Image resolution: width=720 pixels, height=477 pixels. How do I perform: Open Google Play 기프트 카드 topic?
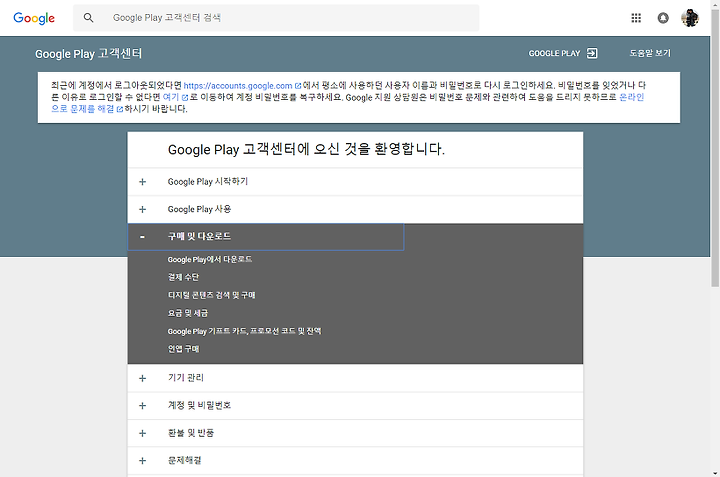click(244, 331)
